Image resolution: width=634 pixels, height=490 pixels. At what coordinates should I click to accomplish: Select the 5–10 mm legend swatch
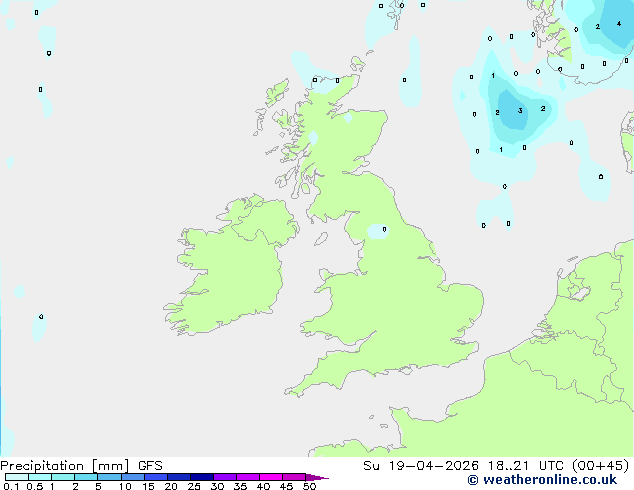pos(109,477)
